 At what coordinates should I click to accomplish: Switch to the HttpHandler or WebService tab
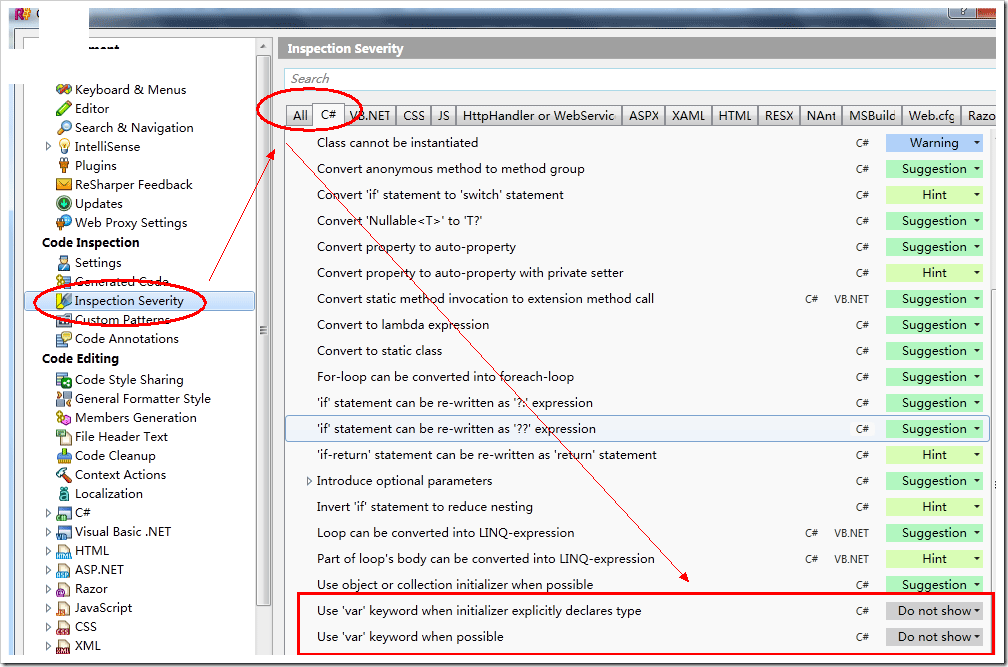pyautogui.click(x=539, y=116)
